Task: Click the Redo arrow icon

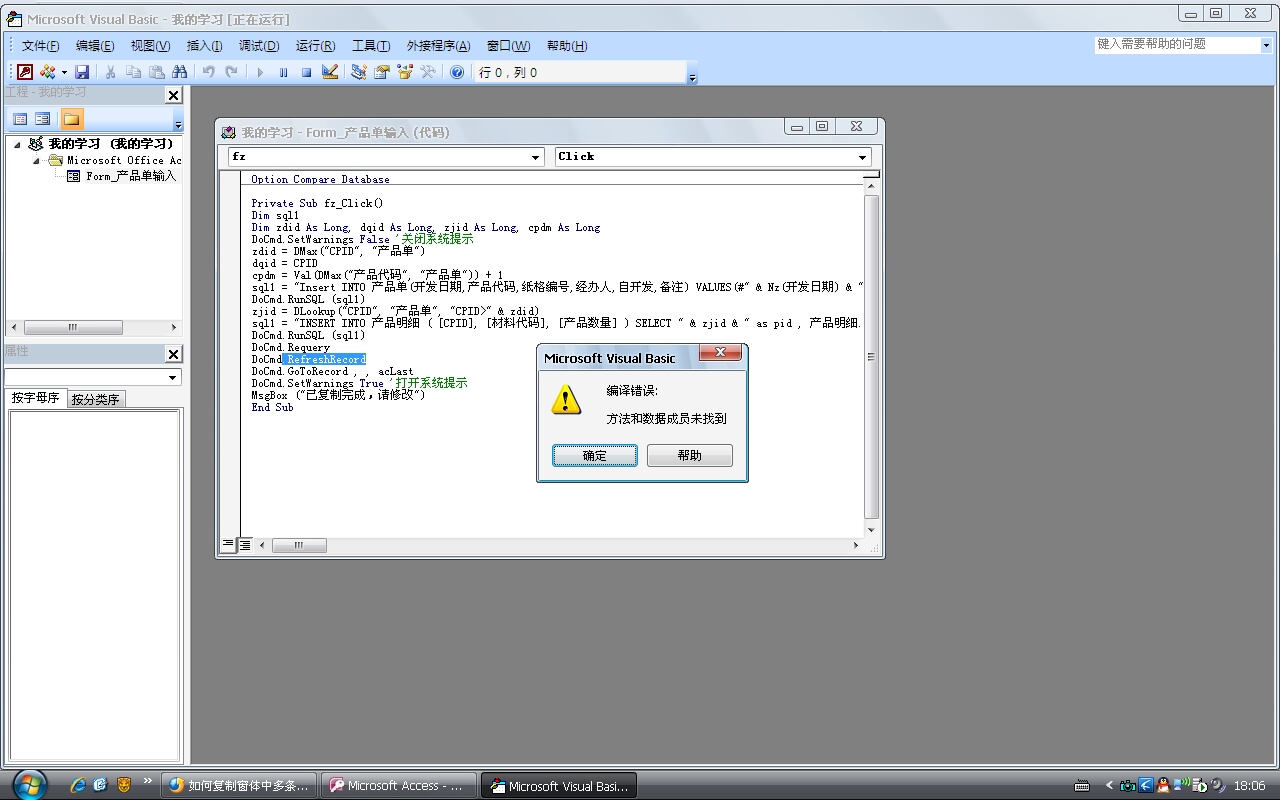Action: click(231, 72)
